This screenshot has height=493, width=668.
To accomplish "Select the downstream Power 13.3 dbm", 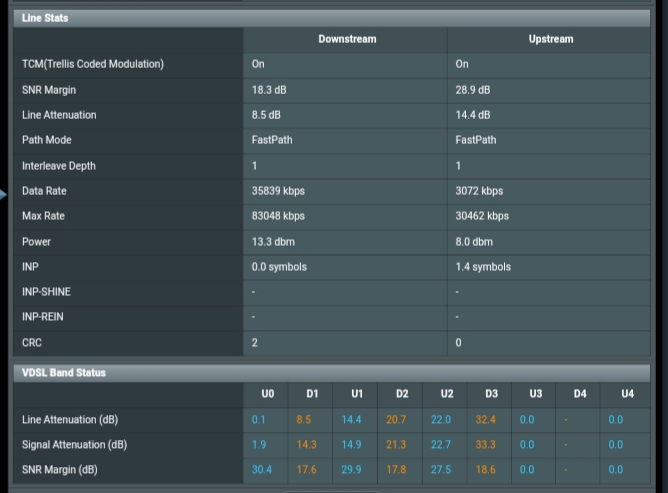I will [x=273, y=242].
